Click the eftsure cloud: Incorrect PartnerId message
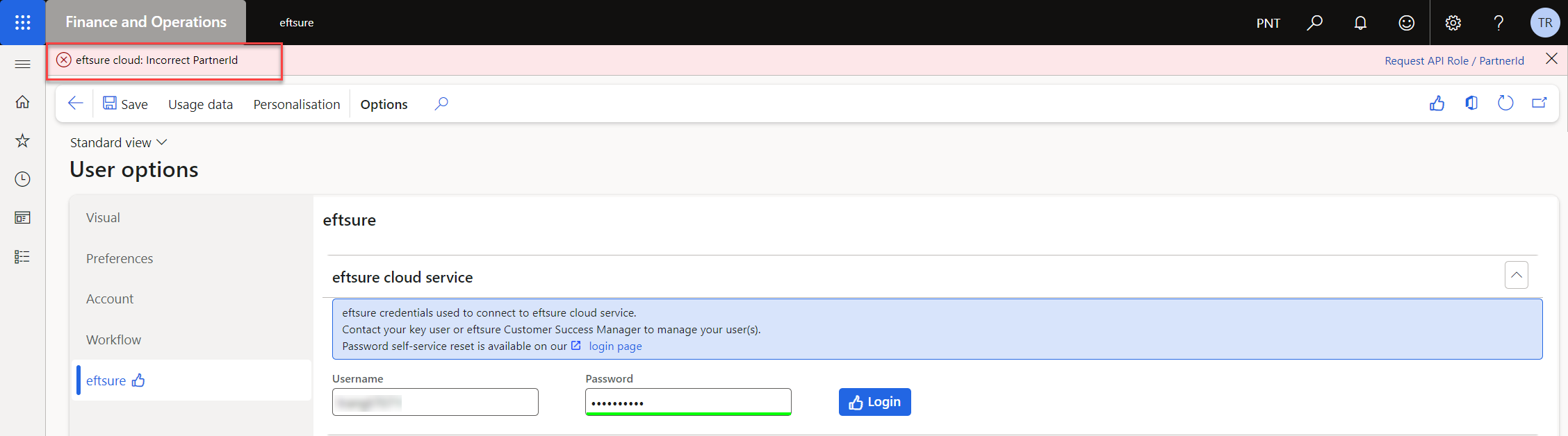Viewport: 1568px width, 436px height. coord(157,60)
